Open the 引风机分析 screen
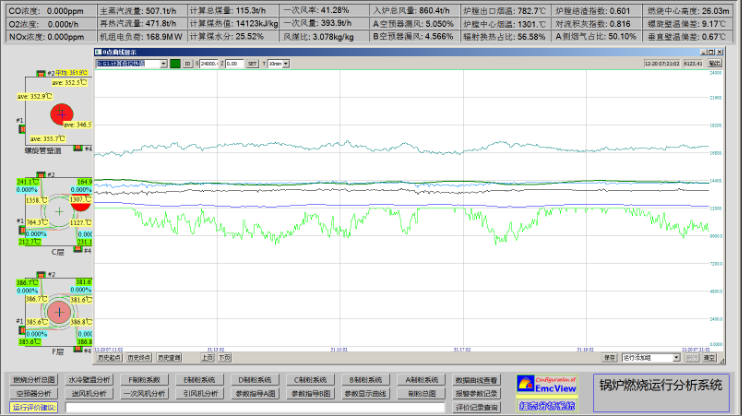 coord(199,393)
